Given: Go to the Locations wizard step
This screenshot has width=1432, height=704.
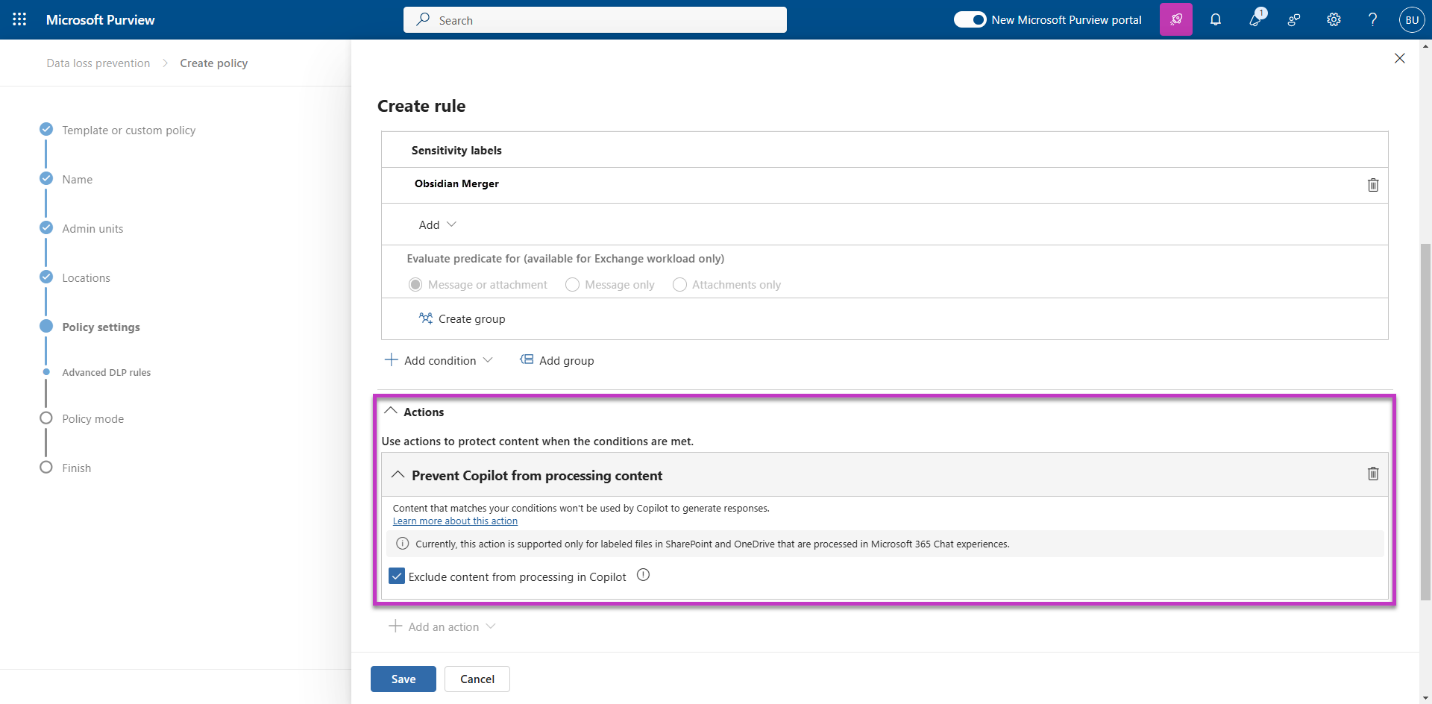Looking at the screenshot, I should (x=86, y=278).
